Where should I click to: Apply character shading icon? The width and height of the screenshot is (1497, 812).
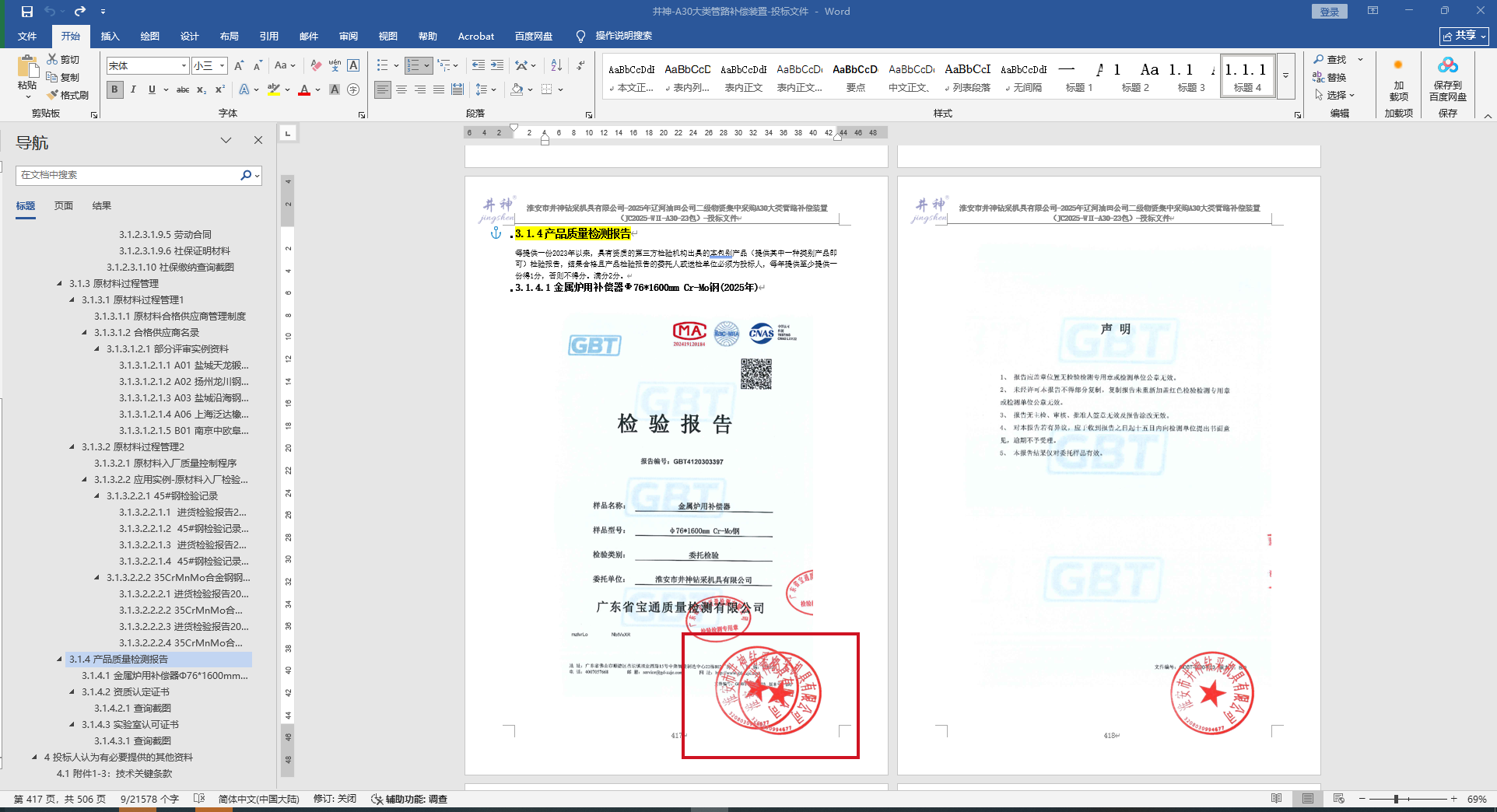coord(335,89)
